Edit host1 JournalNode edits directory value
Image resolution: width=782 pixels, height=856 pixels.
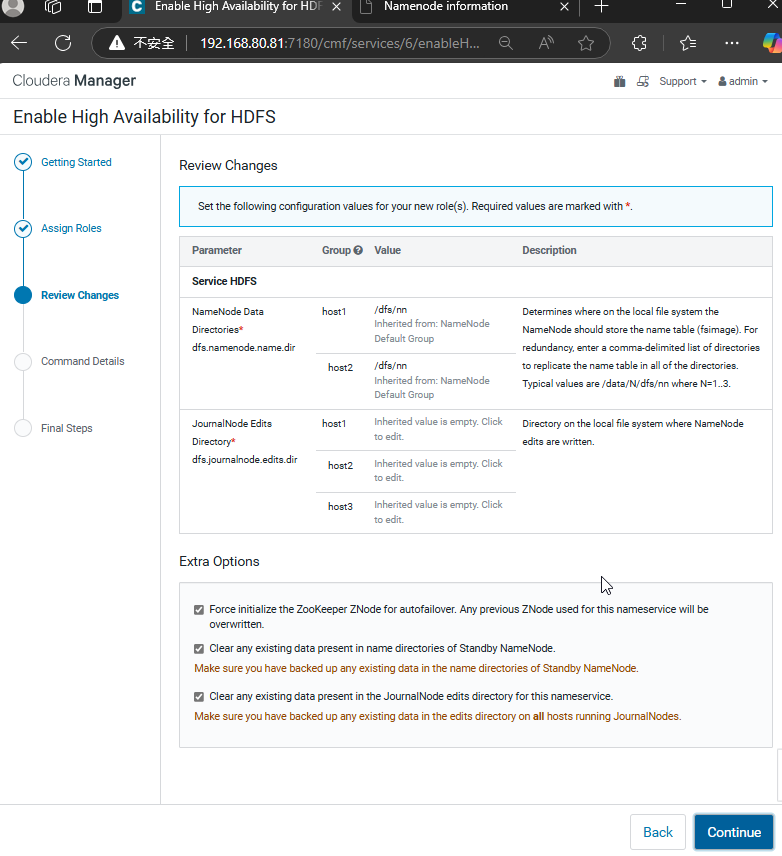pos(438,429)
